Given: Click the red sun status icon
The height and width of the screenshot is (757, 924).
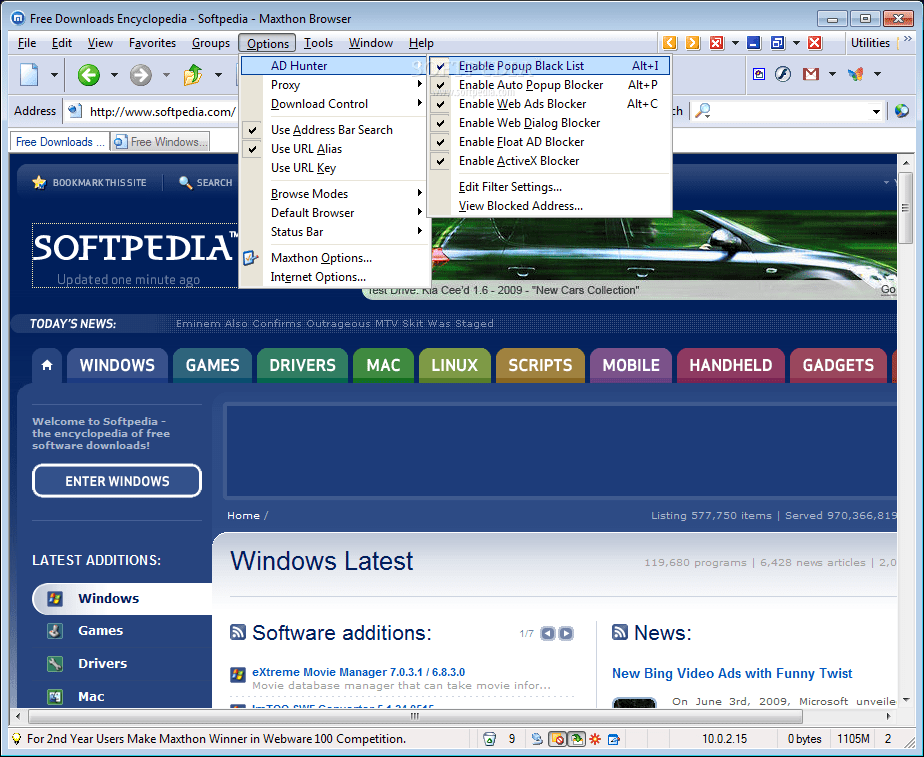Looking at the screenshot, I should 595,739.
